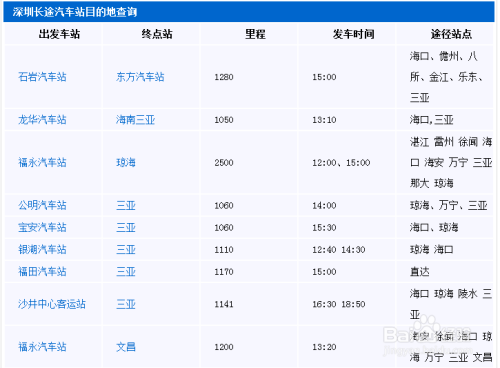The height and width of the screenshot is (368, 500).
Task: Select mileage 1060 in the 宝安汽车站 row
Action: click(224, 227)
